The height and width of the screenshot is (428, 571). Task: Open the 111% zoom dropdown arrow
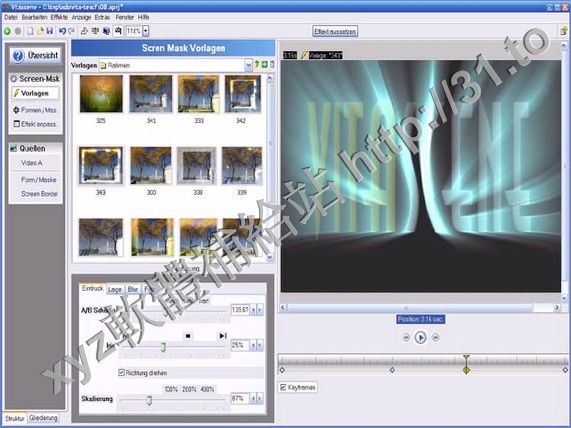(x=145, y=31)
